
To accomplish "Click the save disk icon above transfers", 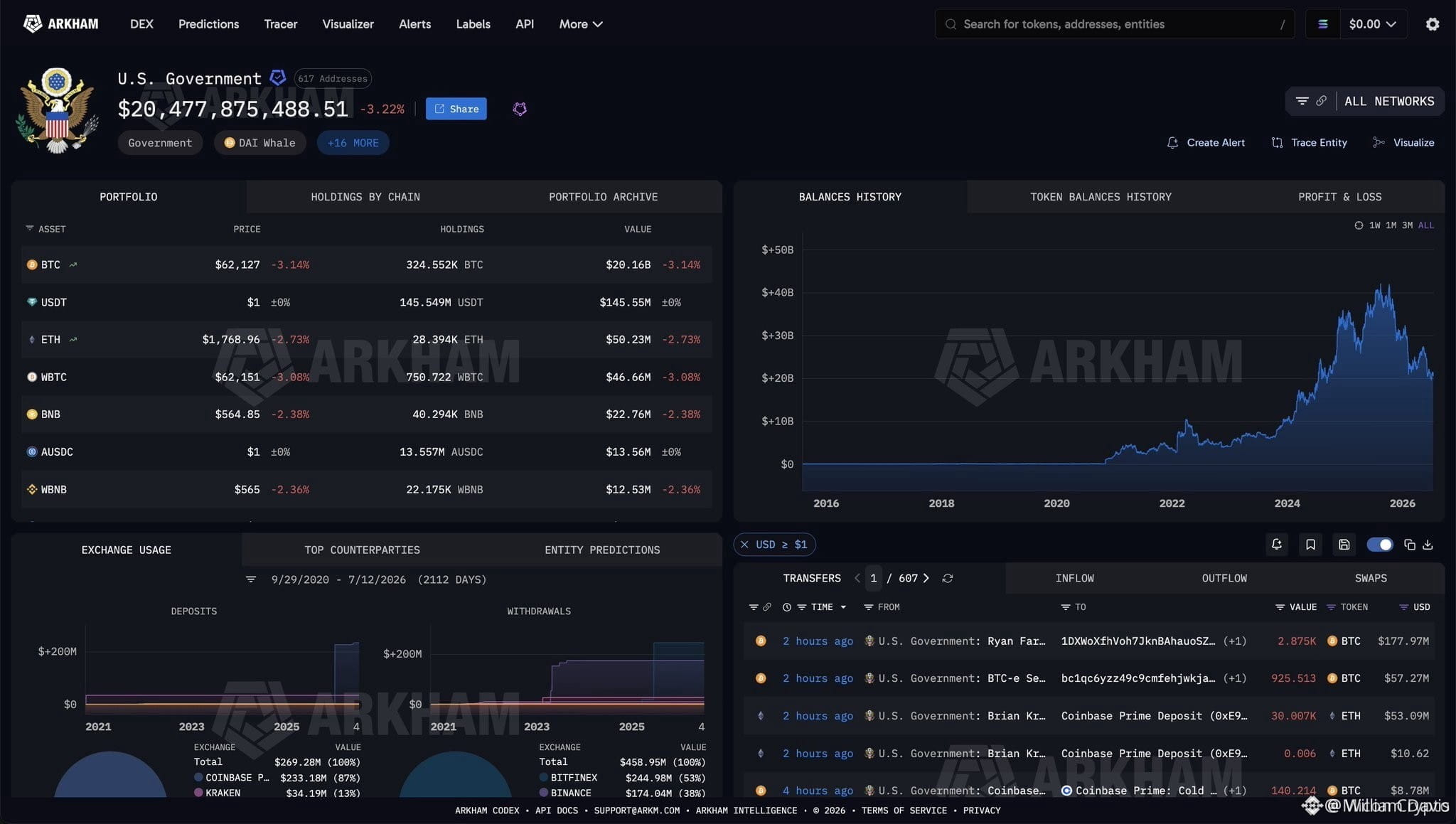I will click(x=1344, y=545).
